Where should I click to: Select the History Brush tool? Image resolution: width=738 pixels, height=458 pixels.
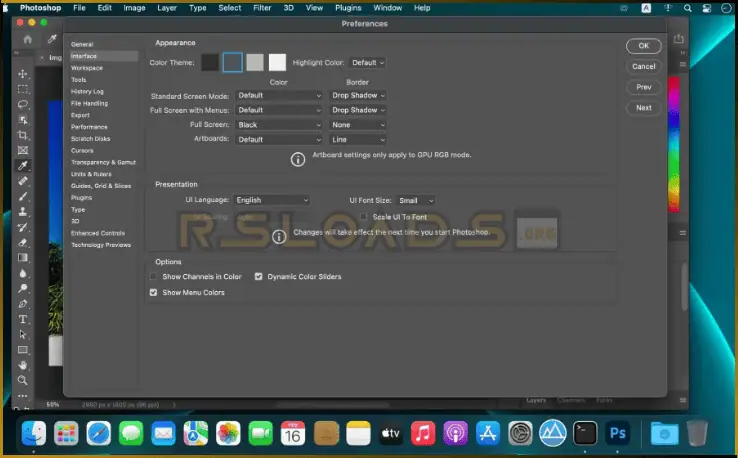[x=23, y=227]
